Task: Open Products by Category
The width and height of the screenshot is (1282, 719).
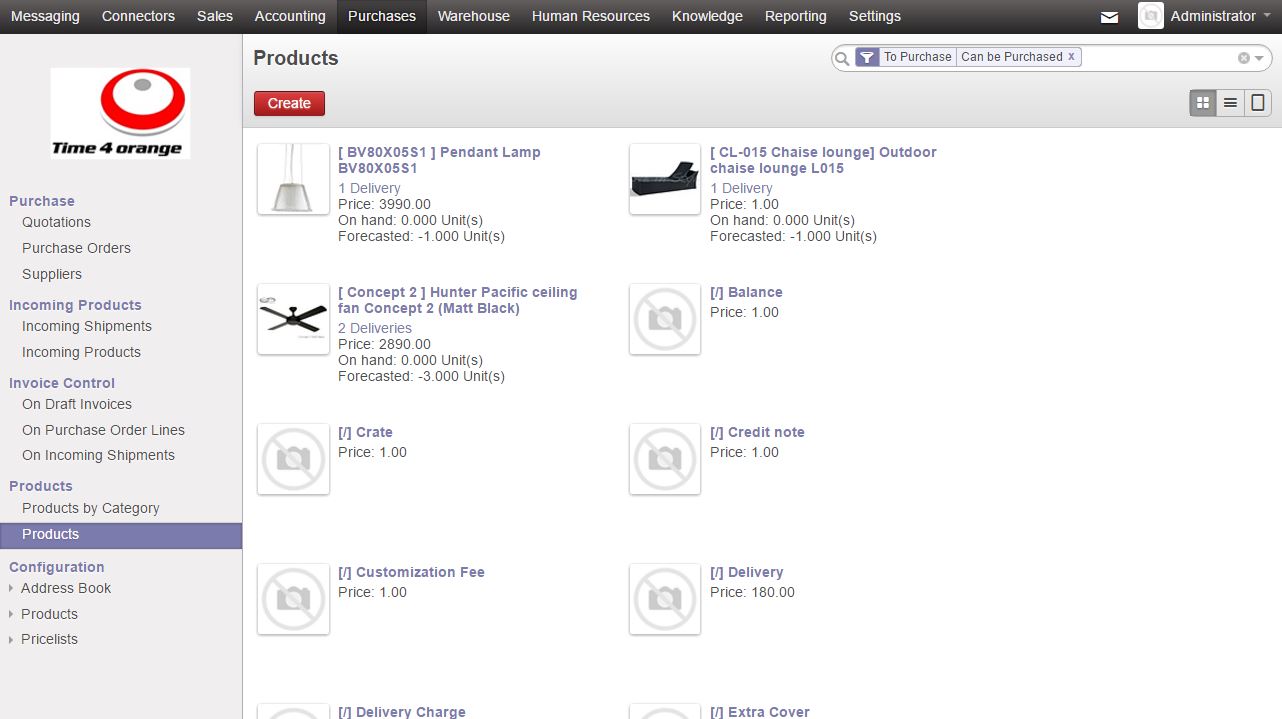Action: pyautogui.click(x=91, y=508)
